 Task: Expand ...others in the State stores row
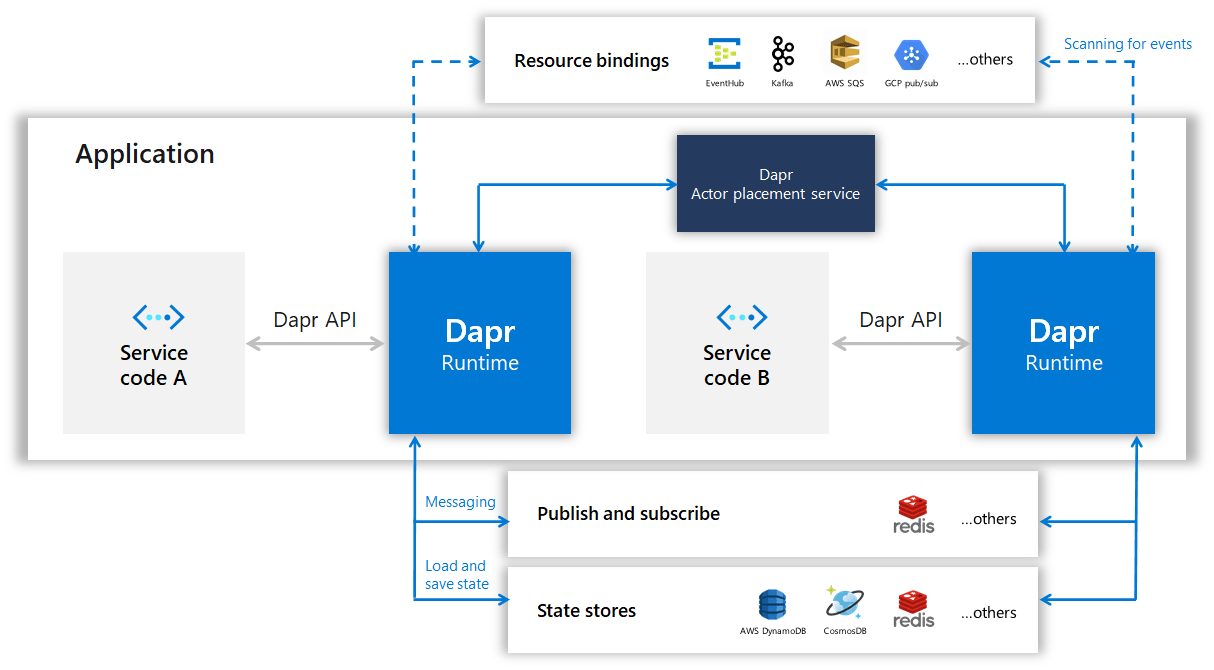tap(988, 611)
